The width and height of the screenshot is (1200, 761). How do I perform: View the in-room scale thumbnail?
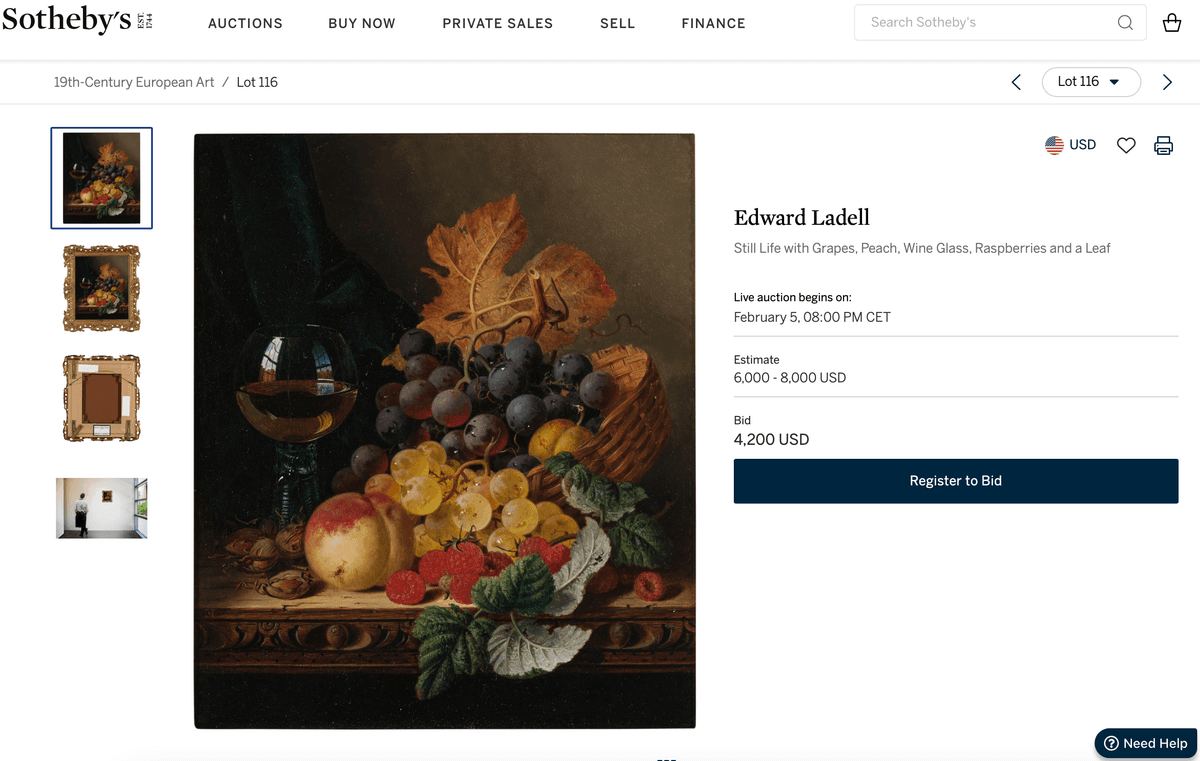pos(101,508)
